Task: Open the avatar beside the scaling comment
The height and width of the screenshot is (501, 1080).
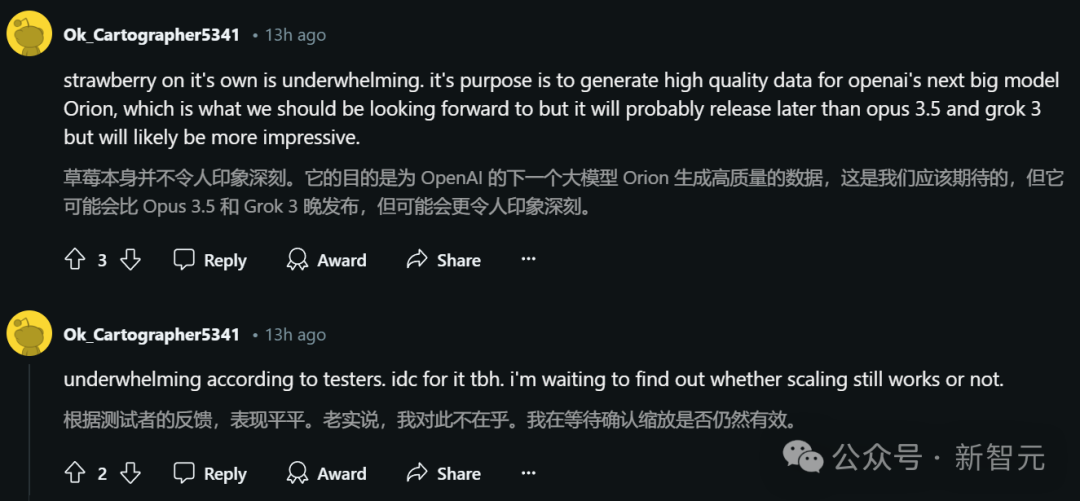Action: (29, 333)
